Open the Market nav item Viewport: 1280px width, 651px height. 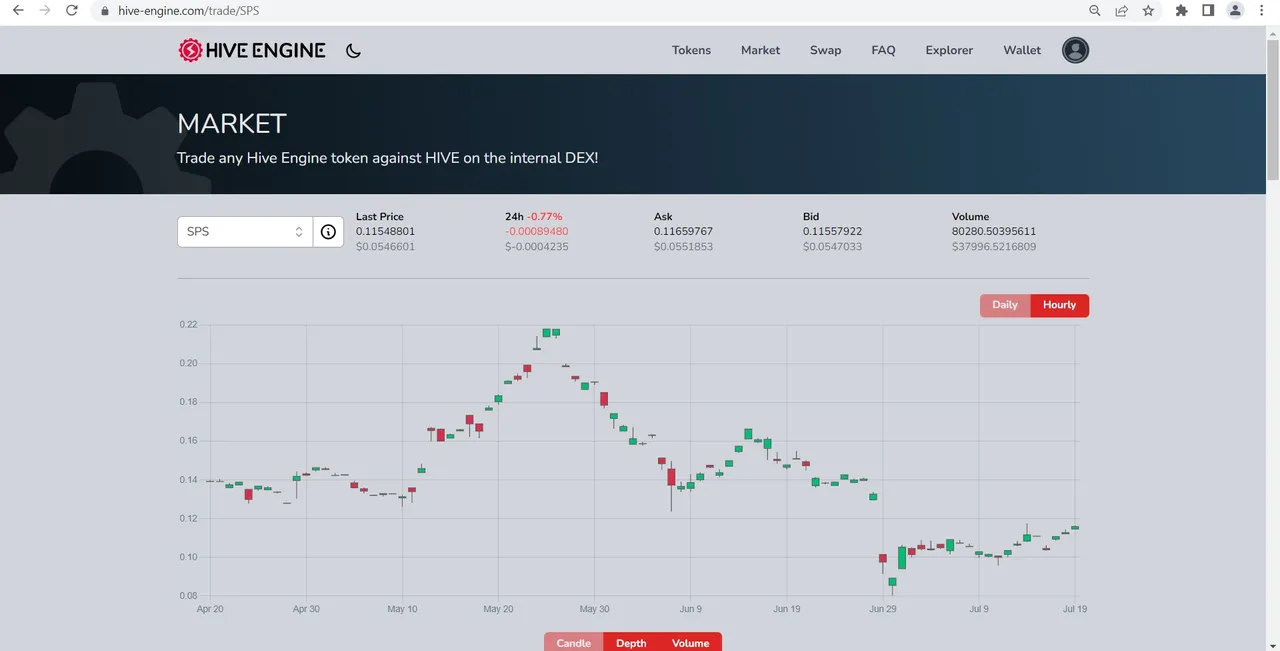[x=760, y=50]
